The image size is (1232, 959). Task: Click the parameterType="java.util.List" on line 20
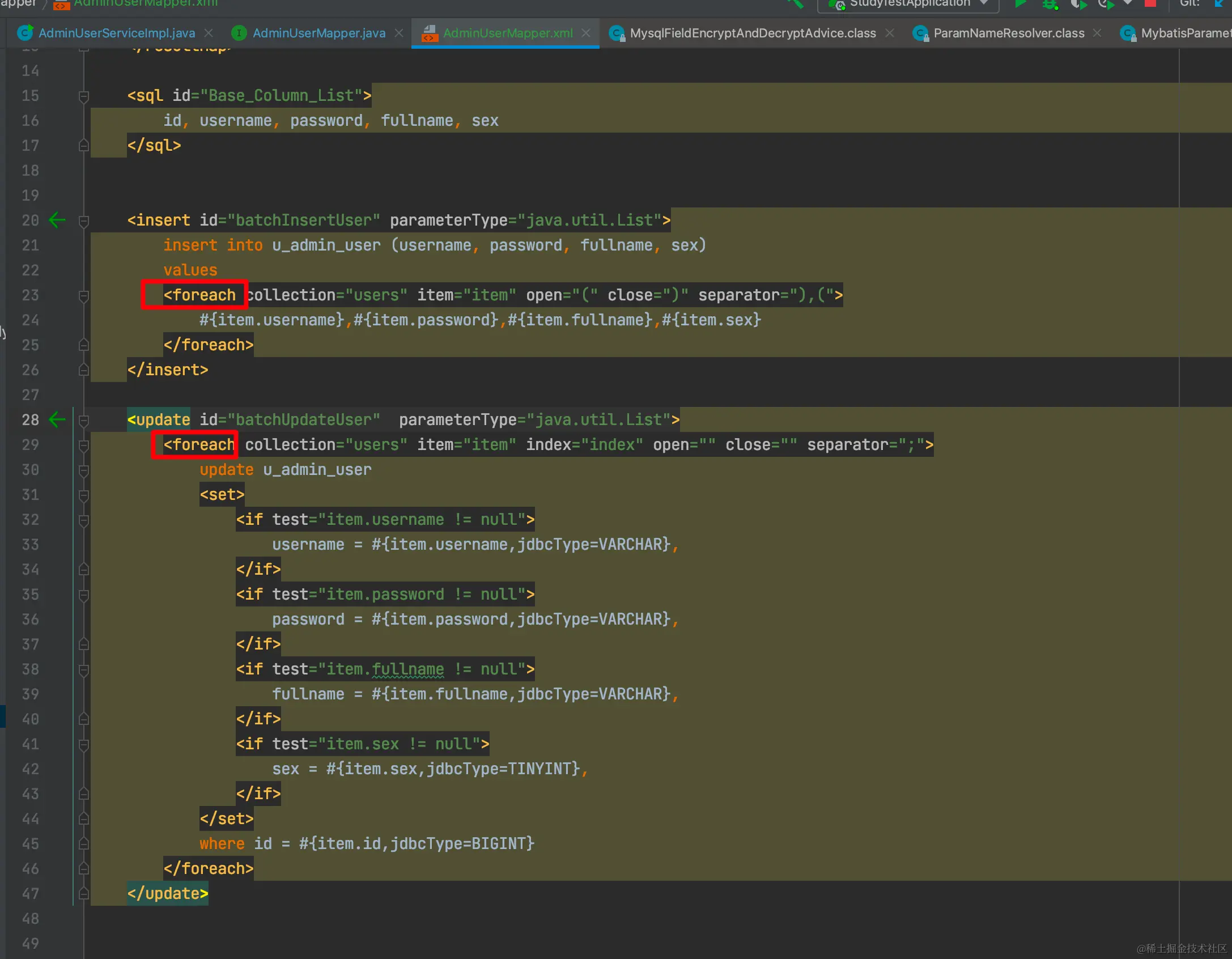click(x=526, y=220)
